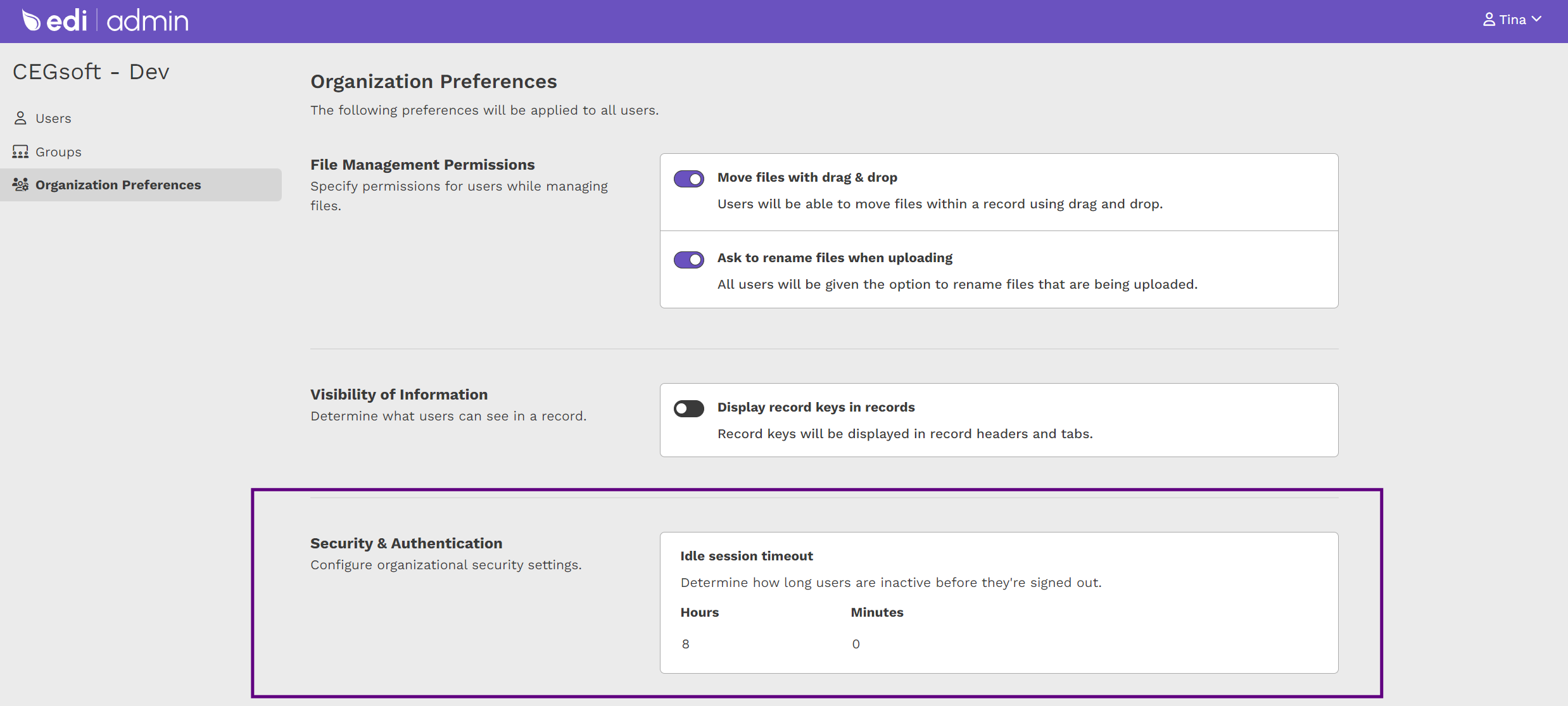Image resolution: width=1568 pixels, height=706 pixels.
Task: Open the Users menu item
Action: click(x=53, y=118)
